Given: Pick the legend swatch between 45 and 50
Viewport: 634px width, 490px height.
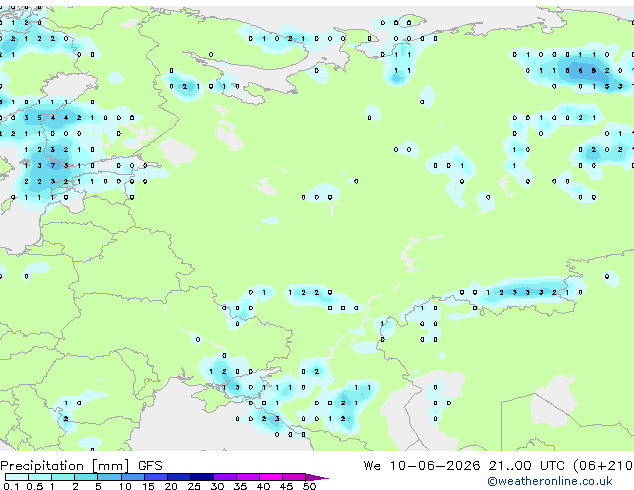Looking at the screenshot, I should [294, 477].
